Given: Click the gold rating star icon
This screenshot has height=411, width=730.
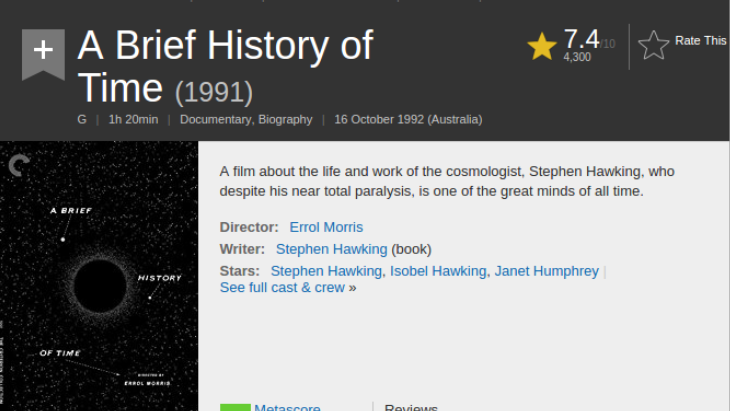Looking at the screenshot, I should [x=542, y=46].
